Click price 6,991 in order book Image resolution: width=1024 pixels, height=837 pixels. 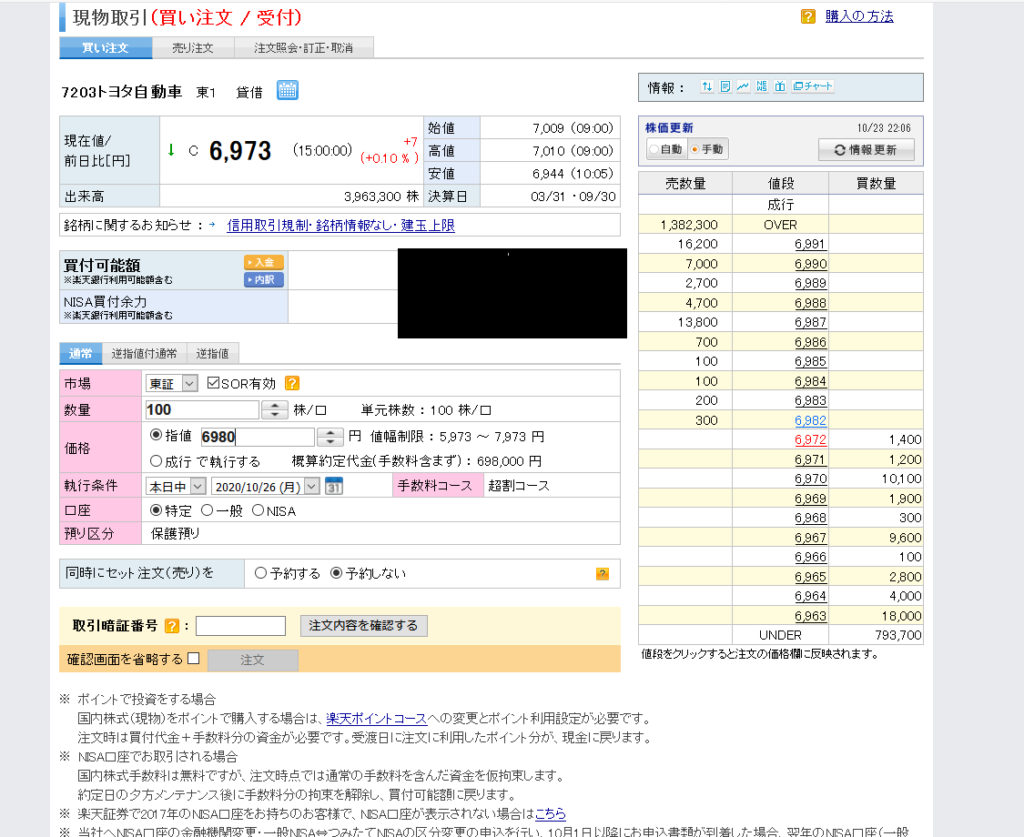810,244
